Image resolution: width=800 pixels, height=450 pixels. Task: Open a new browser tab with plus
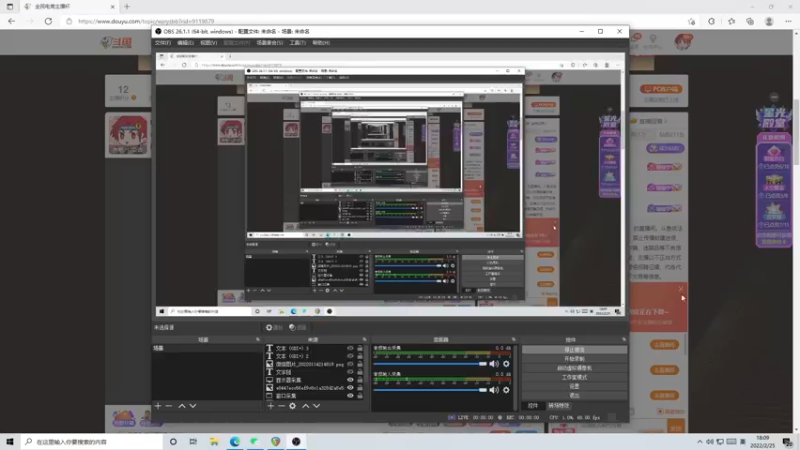point(127,7)
